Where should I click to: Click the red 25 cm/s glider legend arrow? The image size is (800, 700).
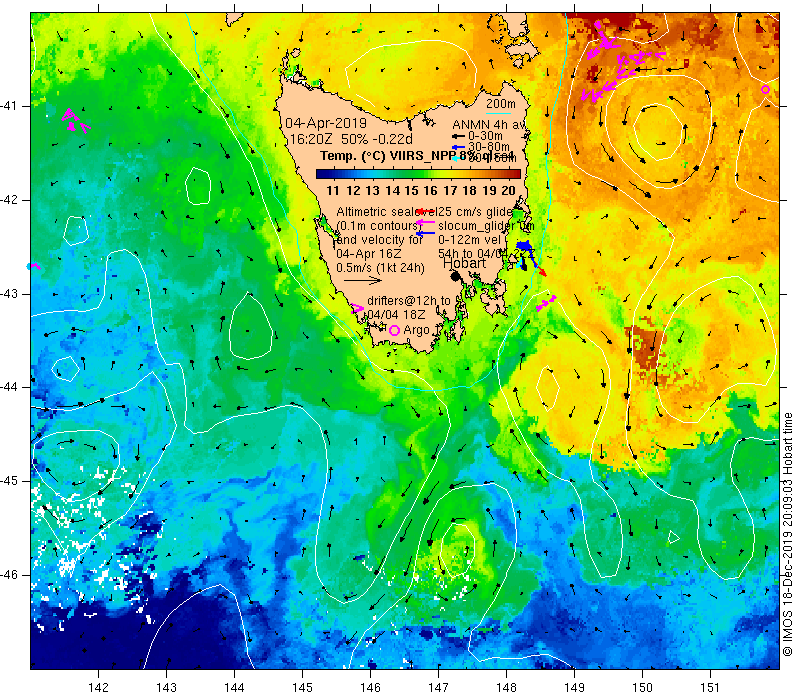tap(425, 211)
